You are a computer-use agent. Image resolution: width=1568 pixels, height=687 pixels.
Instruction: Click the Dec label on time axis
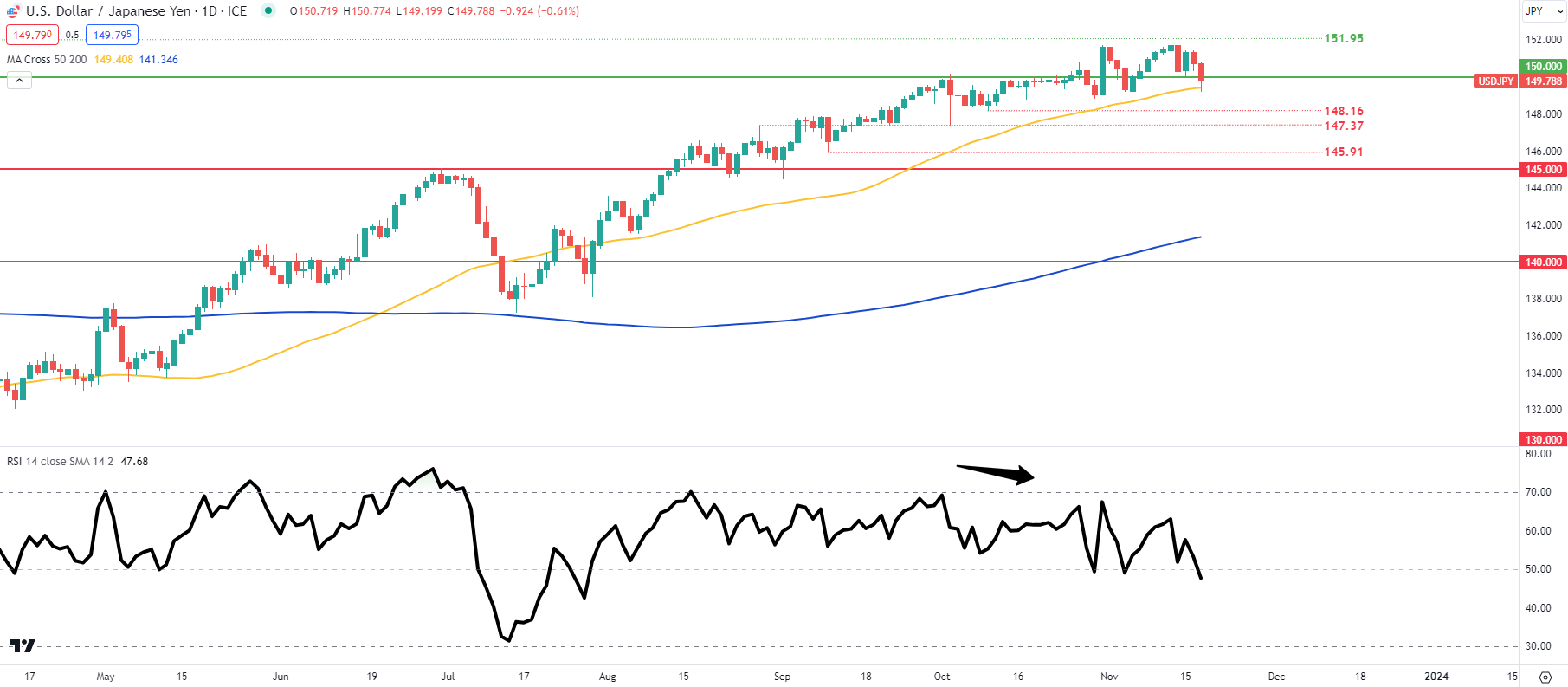coord(1276,677)
